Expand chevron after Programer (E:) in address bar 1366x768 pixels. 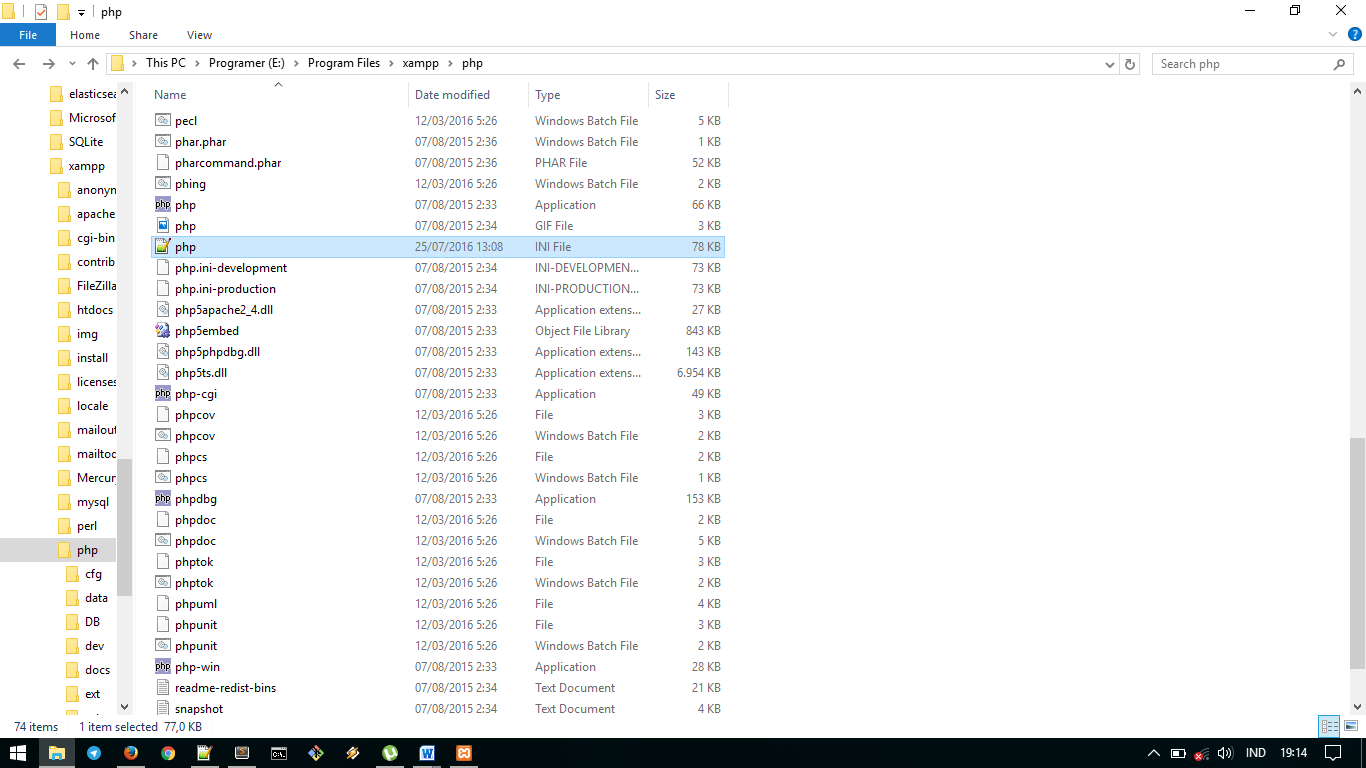point(296,63)
